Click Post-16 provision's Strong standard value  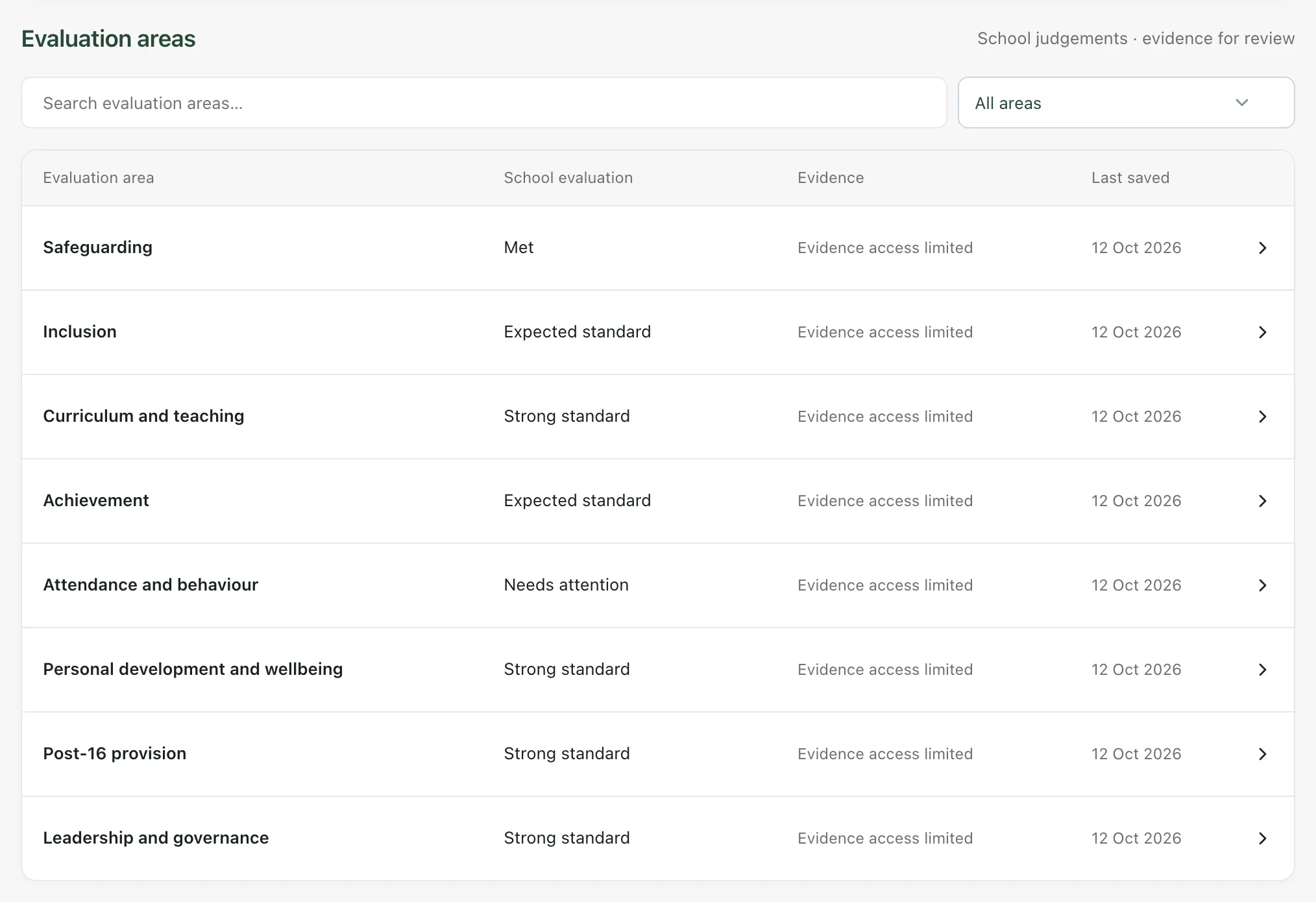567,753
